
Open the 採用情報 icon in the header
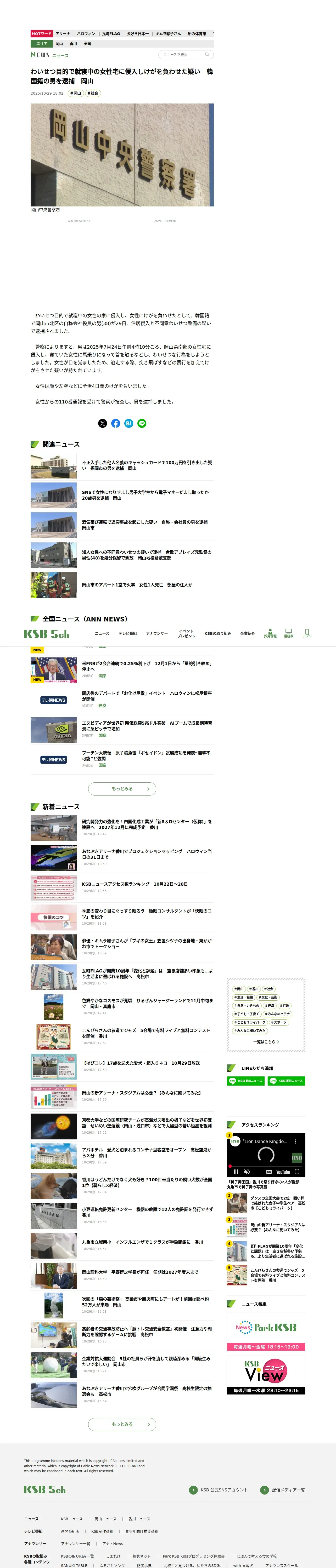(x=270, y=633)
